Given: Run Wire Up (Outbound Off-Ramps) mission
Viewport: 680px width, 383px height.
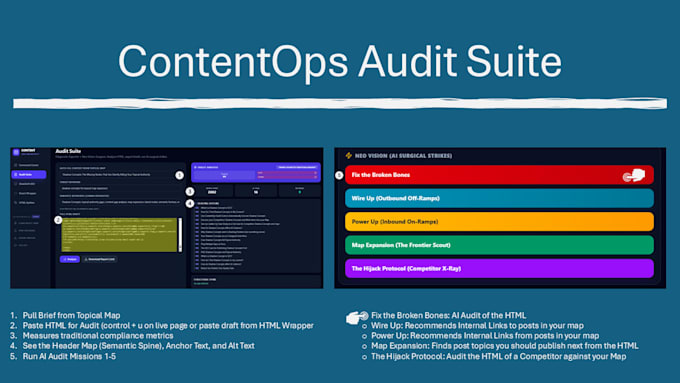Looking at the screenshot, I should coord(499,198).
